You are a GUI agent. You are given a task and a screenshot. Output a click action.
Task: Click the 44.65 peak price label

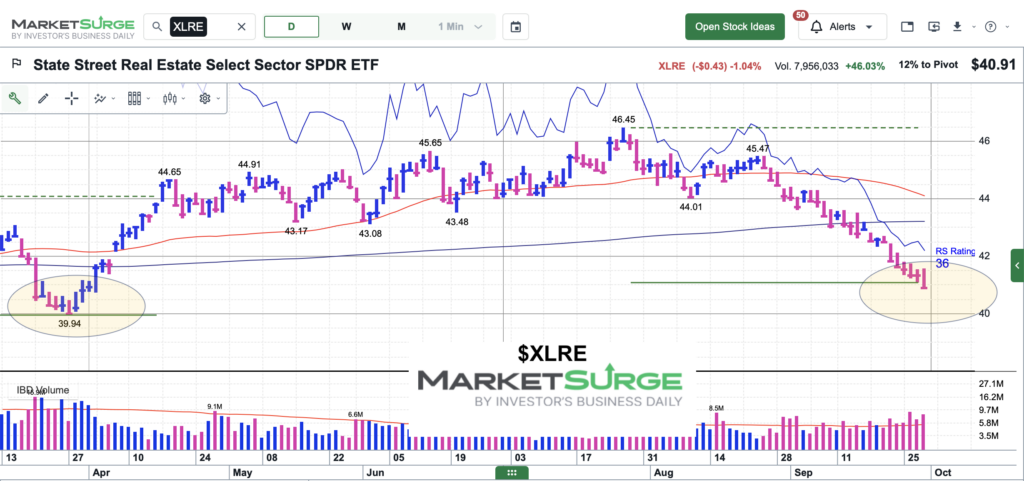170,172
